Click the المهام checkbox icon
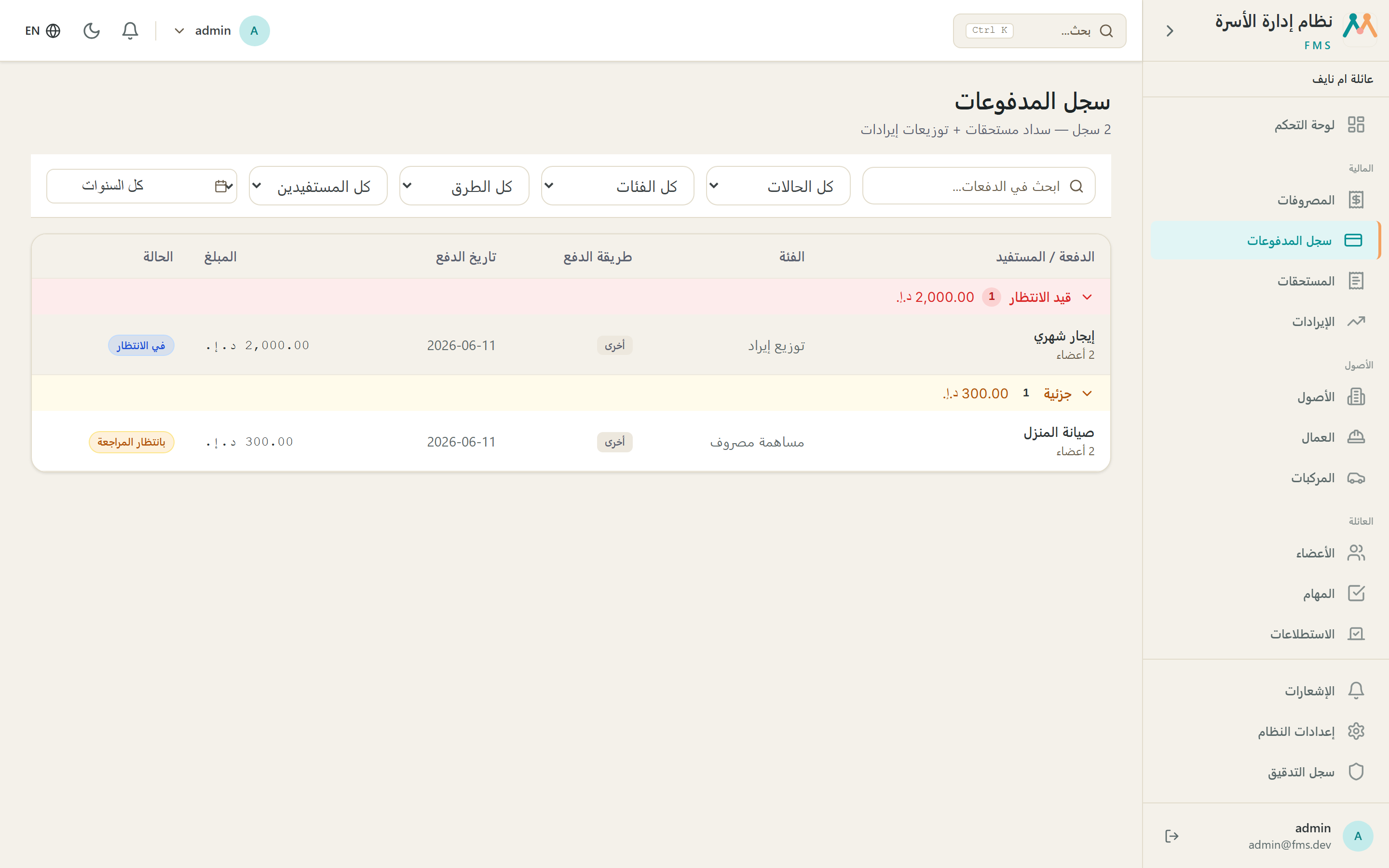The height and width of the screenshot is (868, 1389). click(1356, 594)
